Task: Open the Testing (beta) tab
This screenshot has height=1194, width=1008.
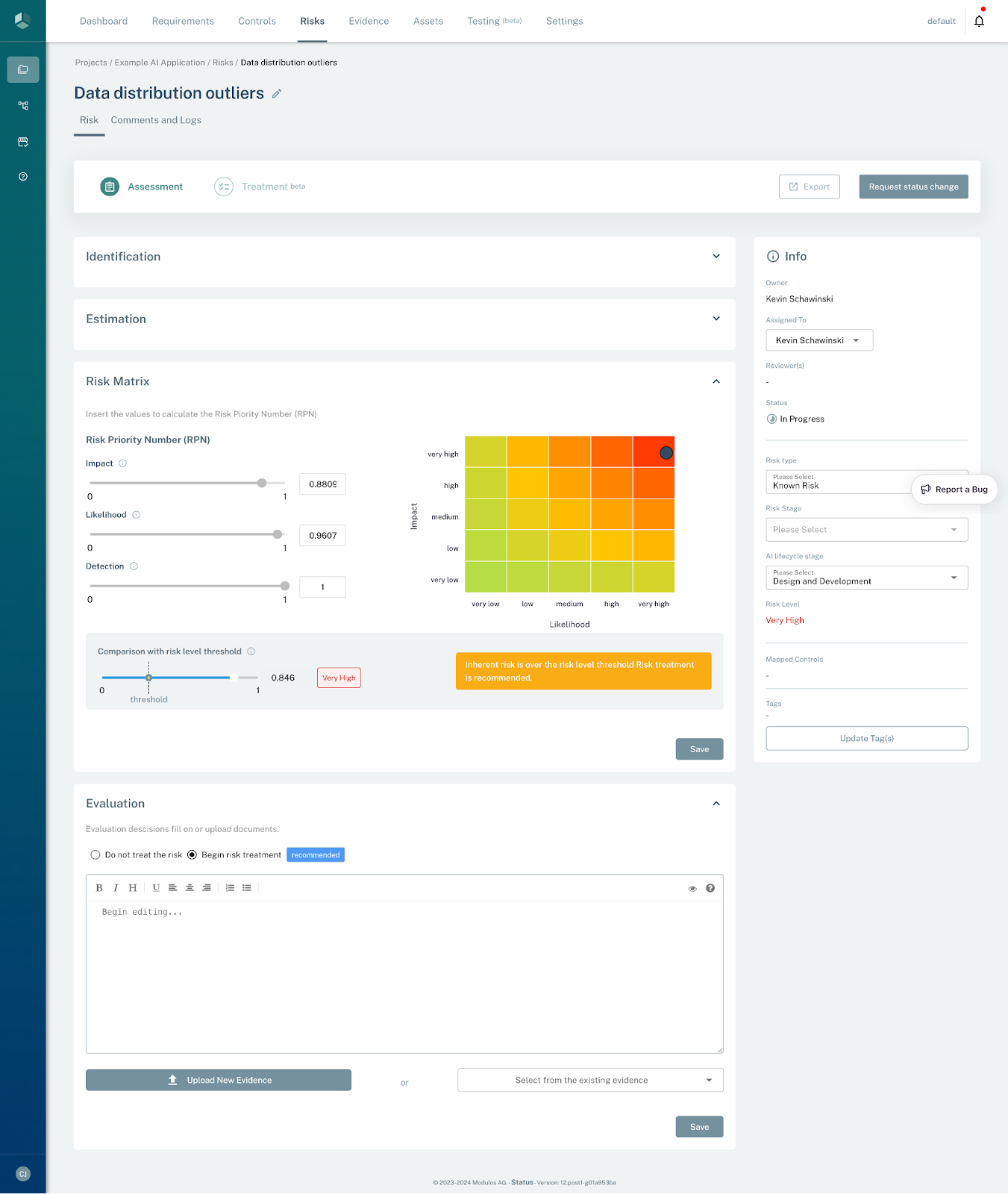Action: (x=495, y=21)
